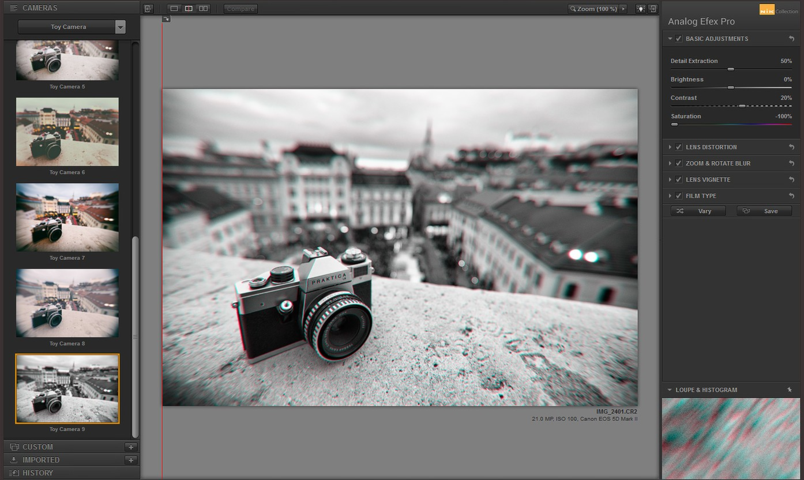Screen dimensions: 804x480
Task: Open the Custom presets section
Action: [38, 447]
